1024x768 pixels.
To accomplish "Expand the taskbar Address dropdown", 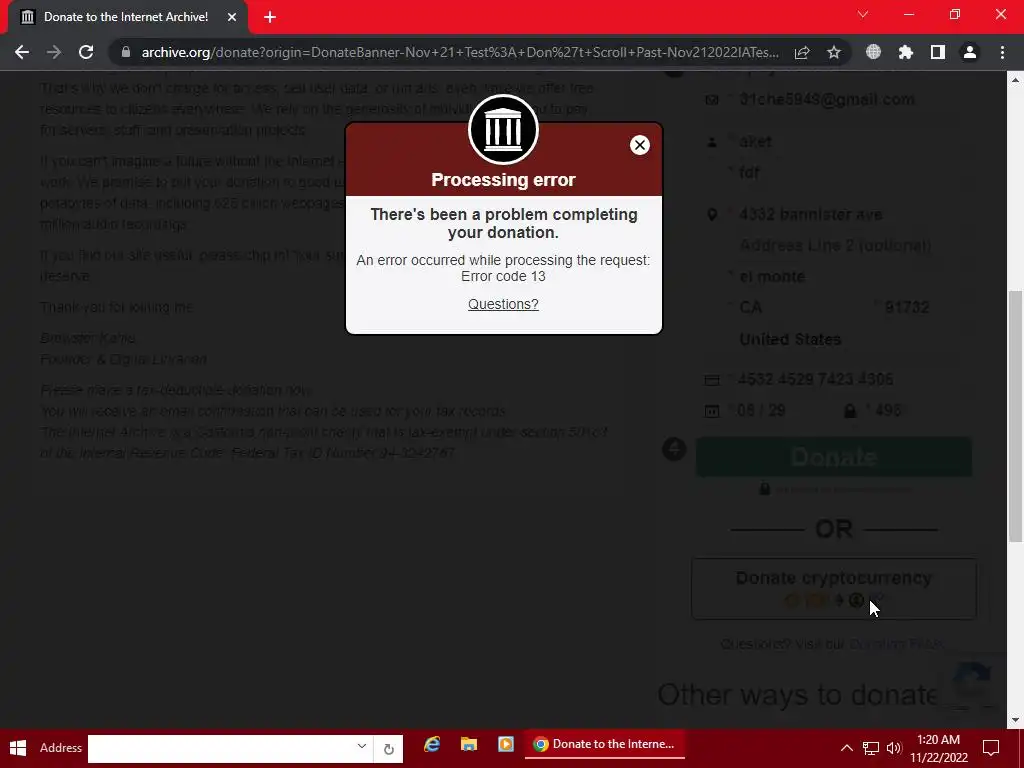I will 362,746.
